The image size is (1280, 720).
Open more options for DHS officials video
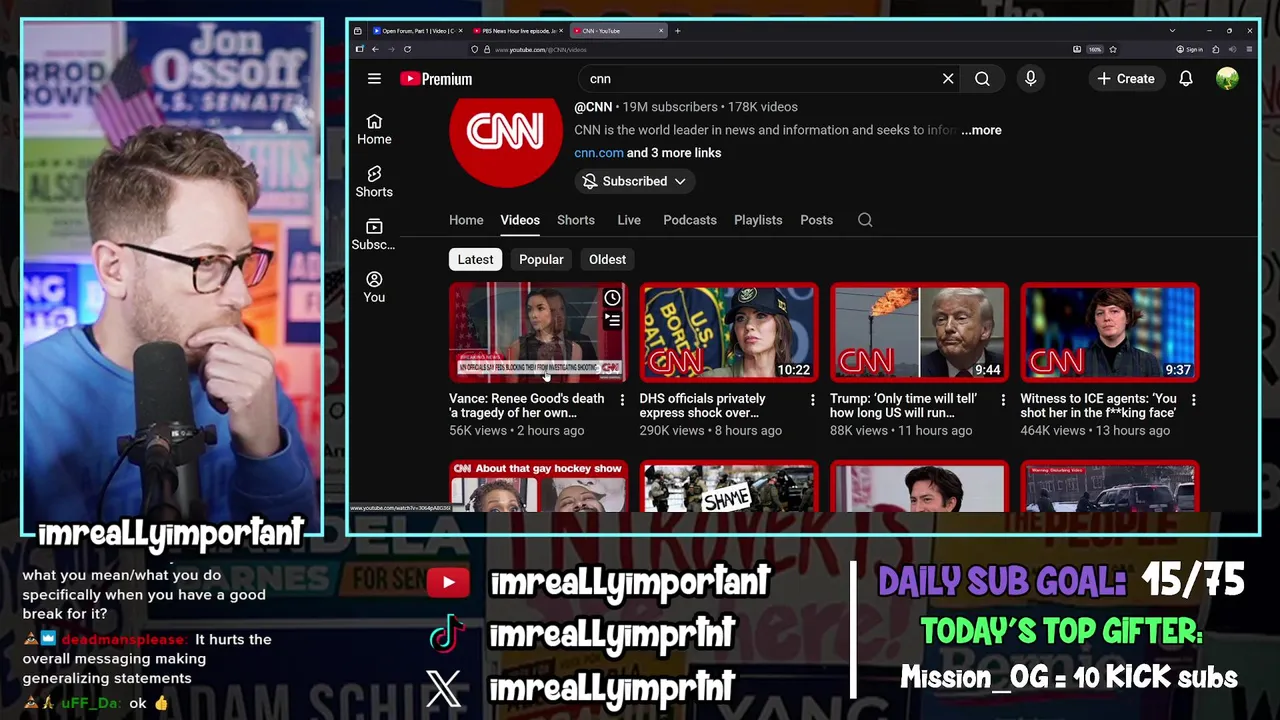812,400
